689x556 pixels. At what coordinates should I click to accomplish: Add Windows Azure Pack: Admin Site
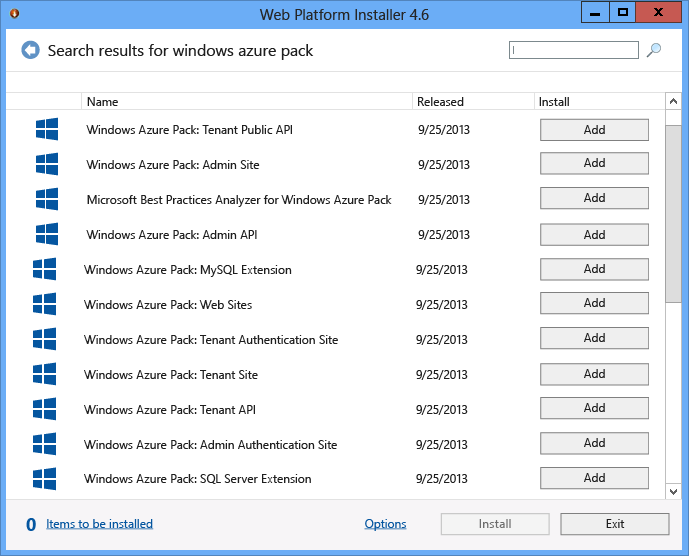[594, 163]
